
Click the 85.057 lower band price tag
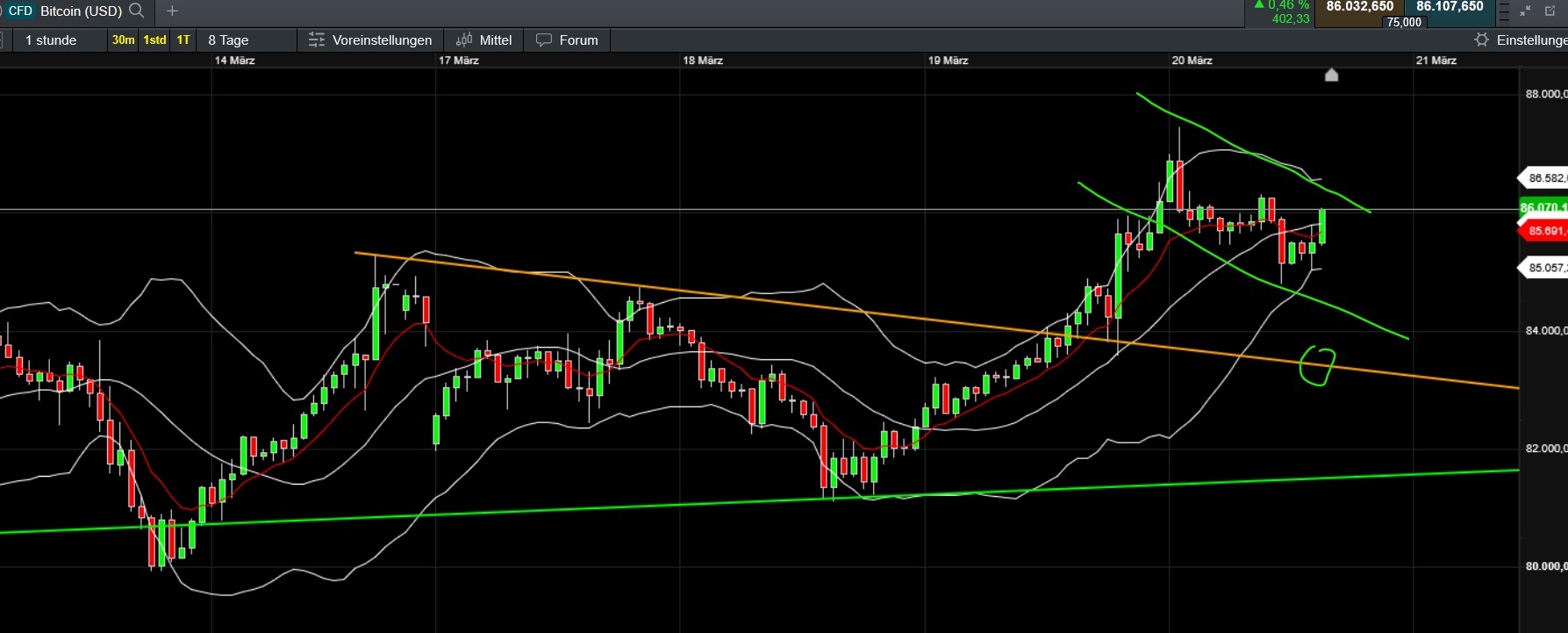point(1544,268)
